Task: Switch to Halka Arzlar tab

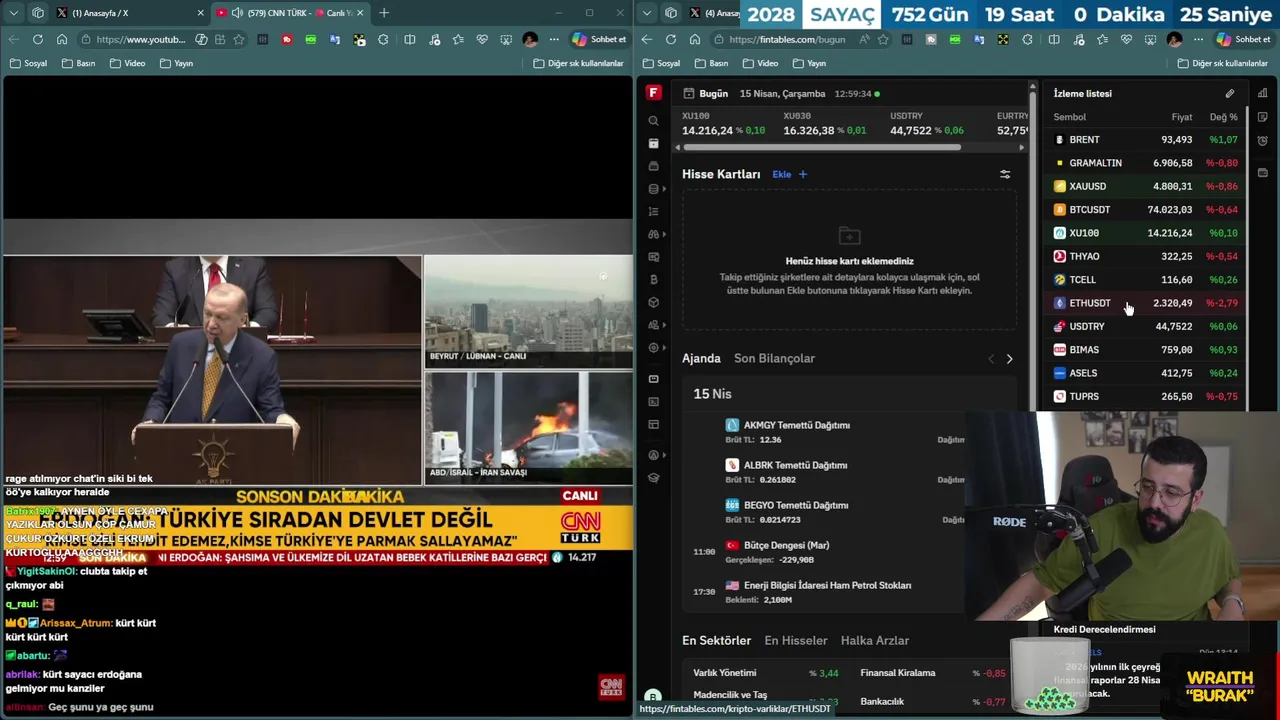Action: click(x=875, y=640)
